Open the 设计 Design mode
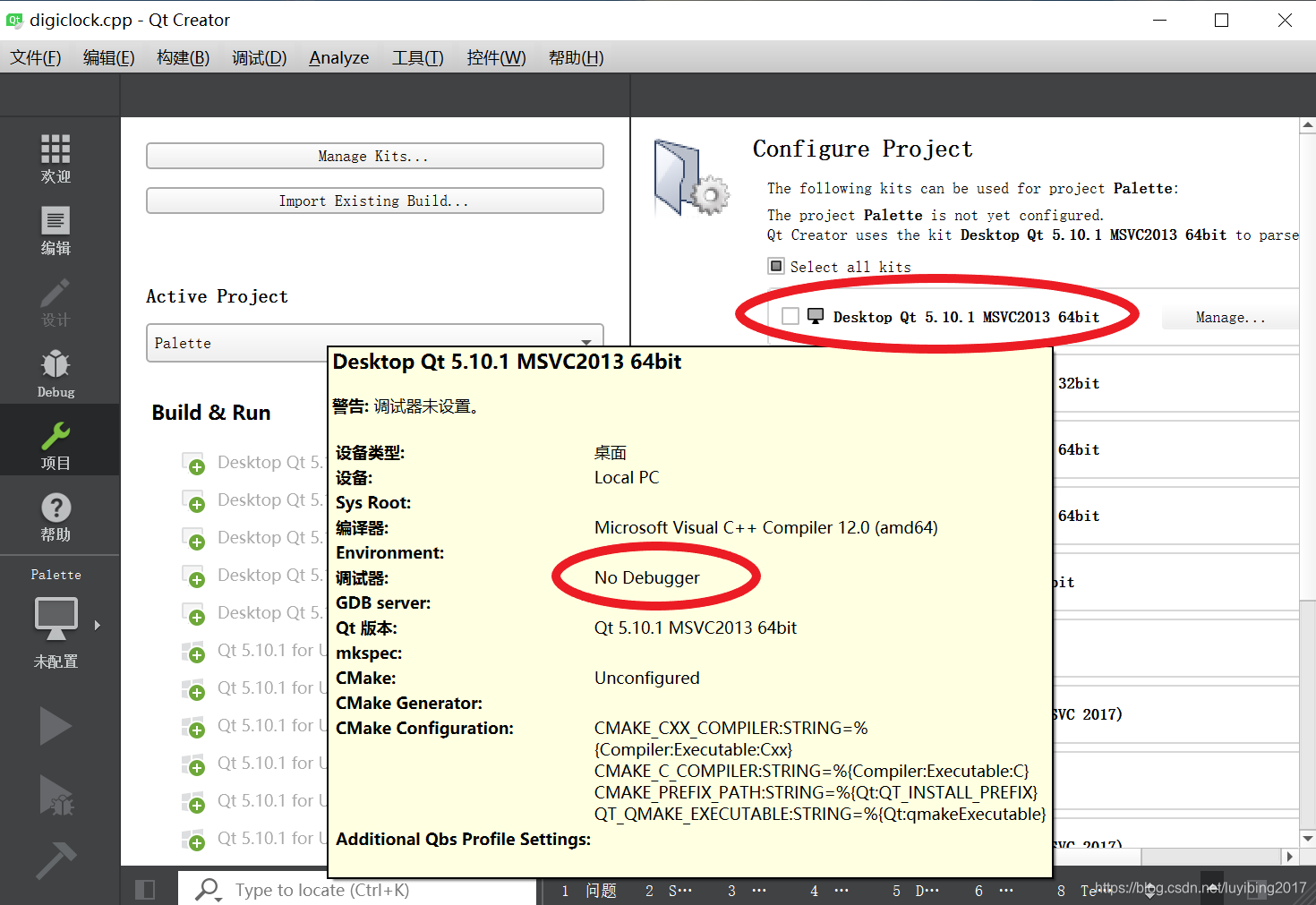1316x905 pixels. 56,303
